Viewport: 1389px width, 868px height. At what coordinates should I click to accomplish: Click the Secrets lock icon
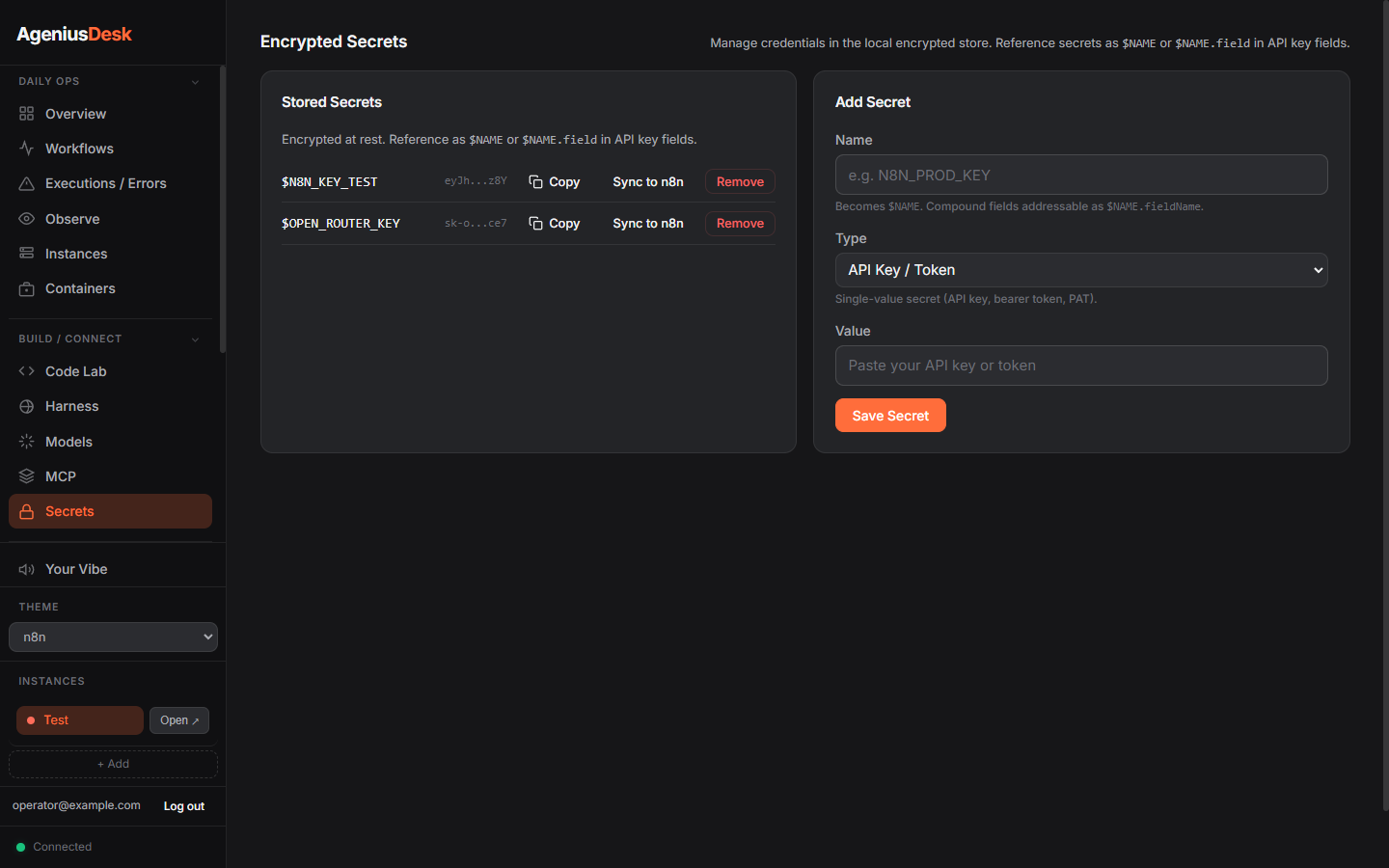pyautogui.click(x=26, y=511)
